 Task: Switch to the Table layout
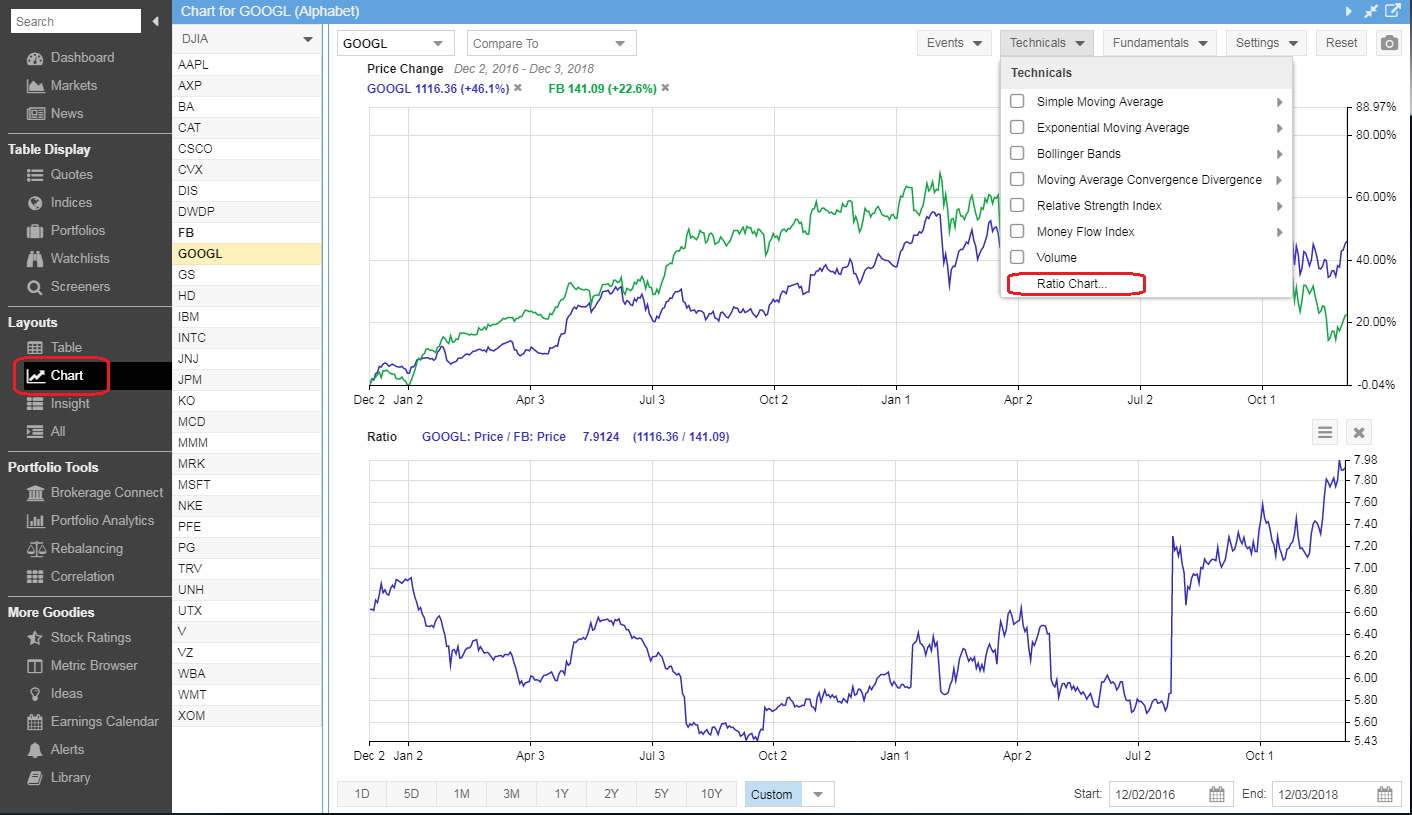click(x=66, y=348)
